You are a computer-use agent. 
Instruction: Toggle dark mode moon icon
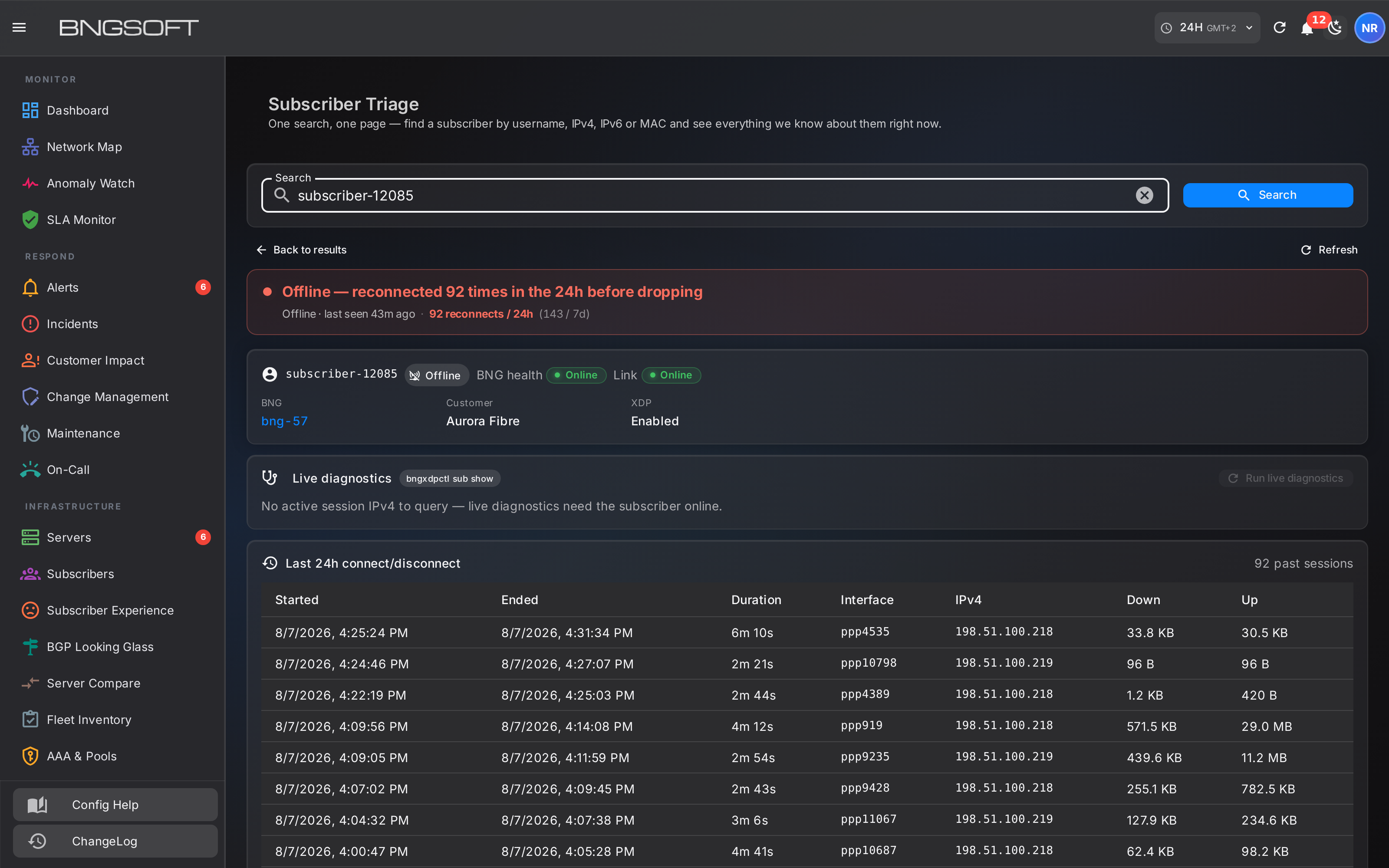tap(1335, 27)
